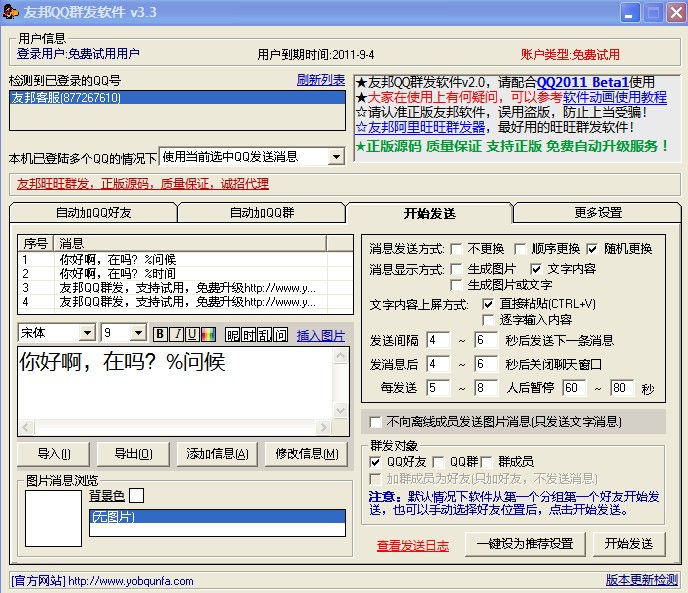This screenshot has height=593, width=688.
Task: Click the 乱 random variable button
Action: 265,334
